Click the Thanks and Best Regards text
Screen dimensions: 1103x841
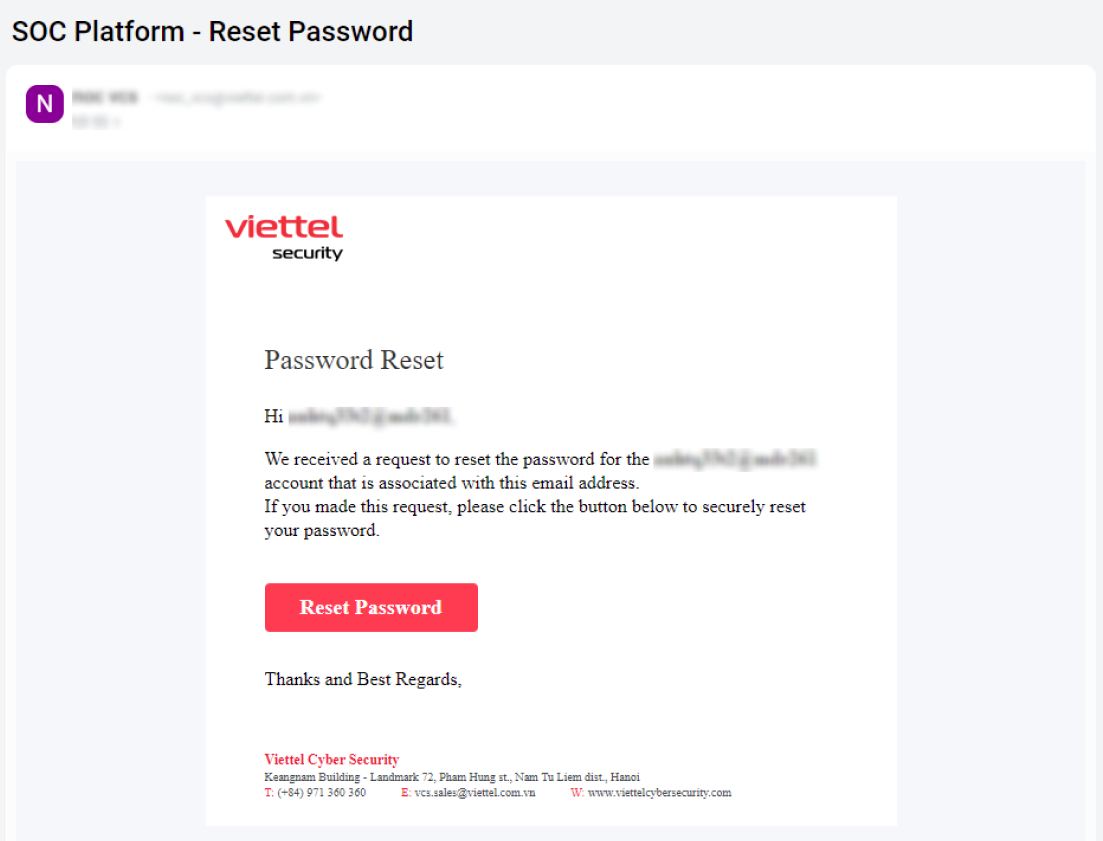pos(363,679)
